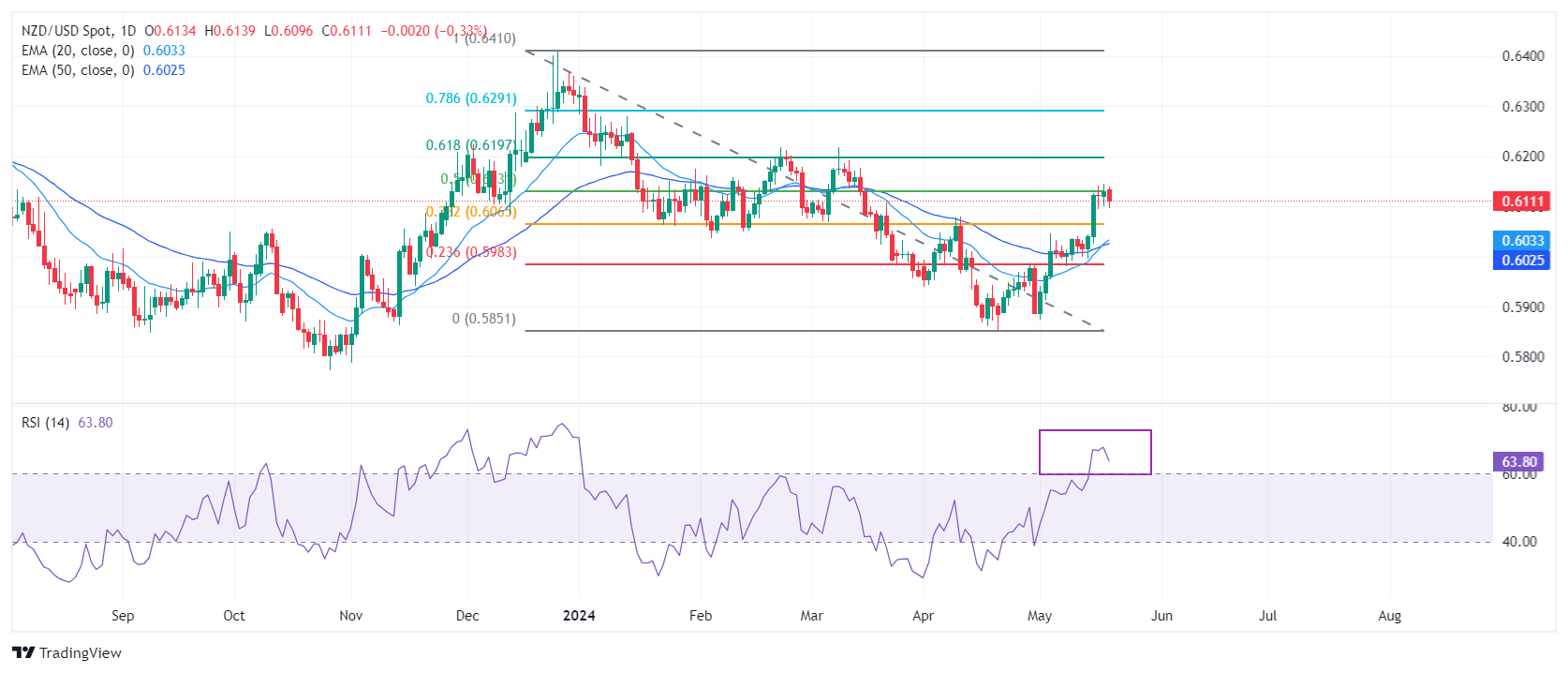Click the 0 (0.5851) Fibonacci level label

pyautogui.click(x=483, y=319)
